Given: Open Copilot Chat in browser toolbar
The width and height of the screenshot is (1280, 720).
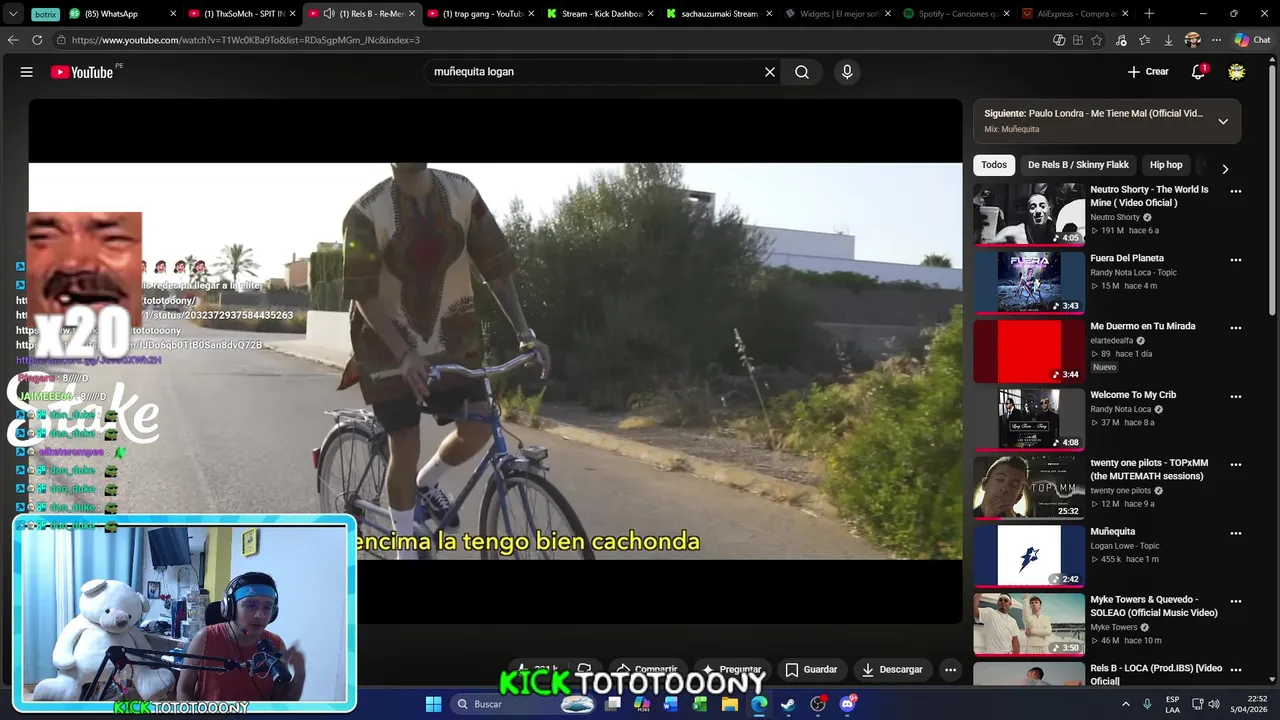Looking at the screenshot, I should [1251, 40].
